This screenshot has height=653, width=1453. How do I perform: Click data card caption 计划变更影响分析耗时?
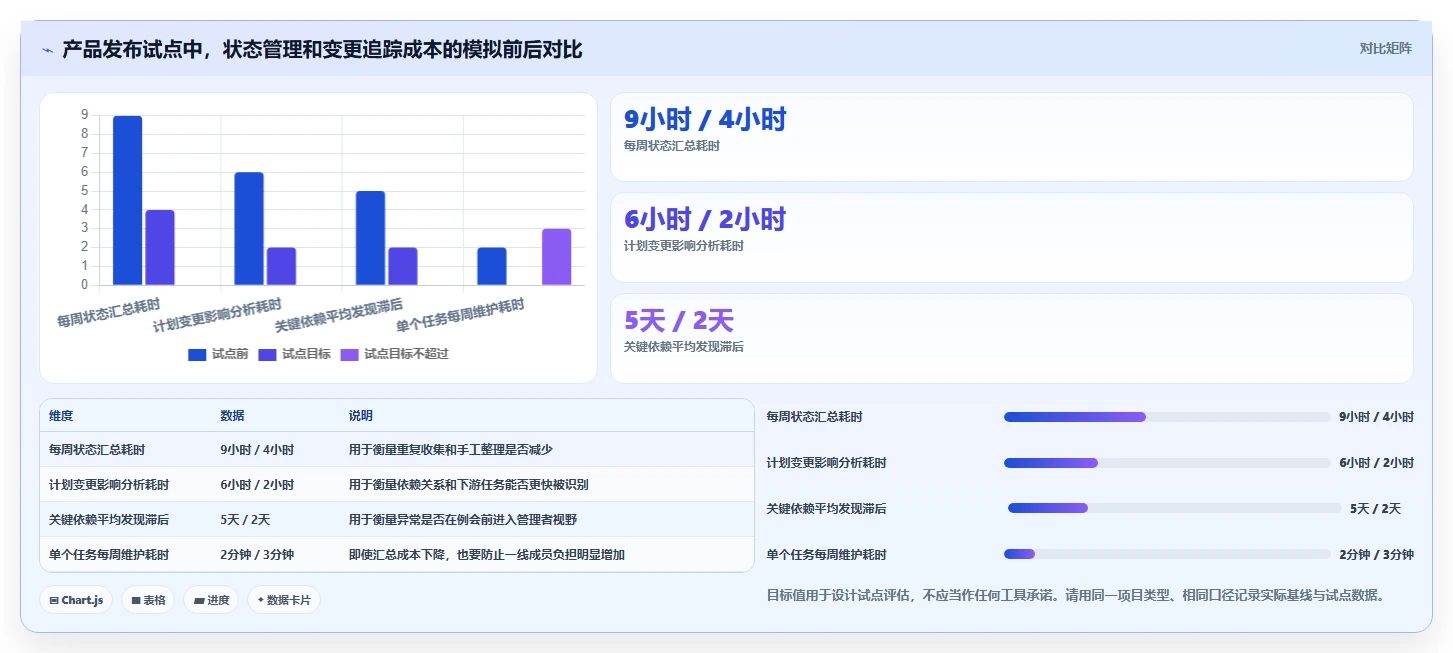(x=684, y=246)
